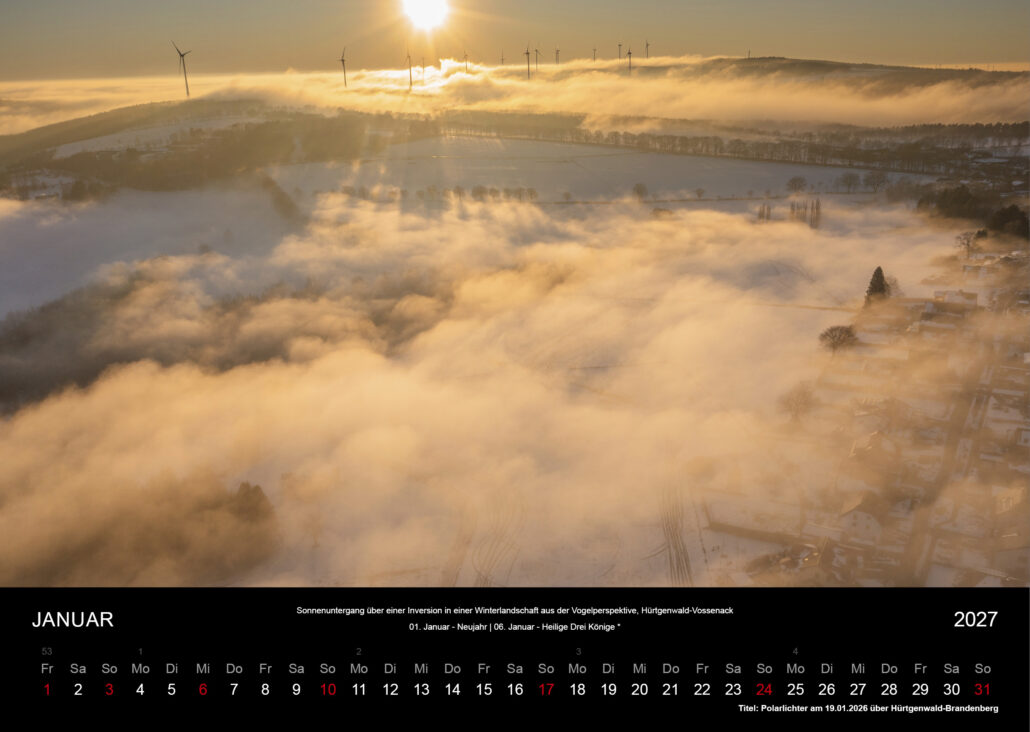
Task: Click day number 16
Action: (515, 689)
